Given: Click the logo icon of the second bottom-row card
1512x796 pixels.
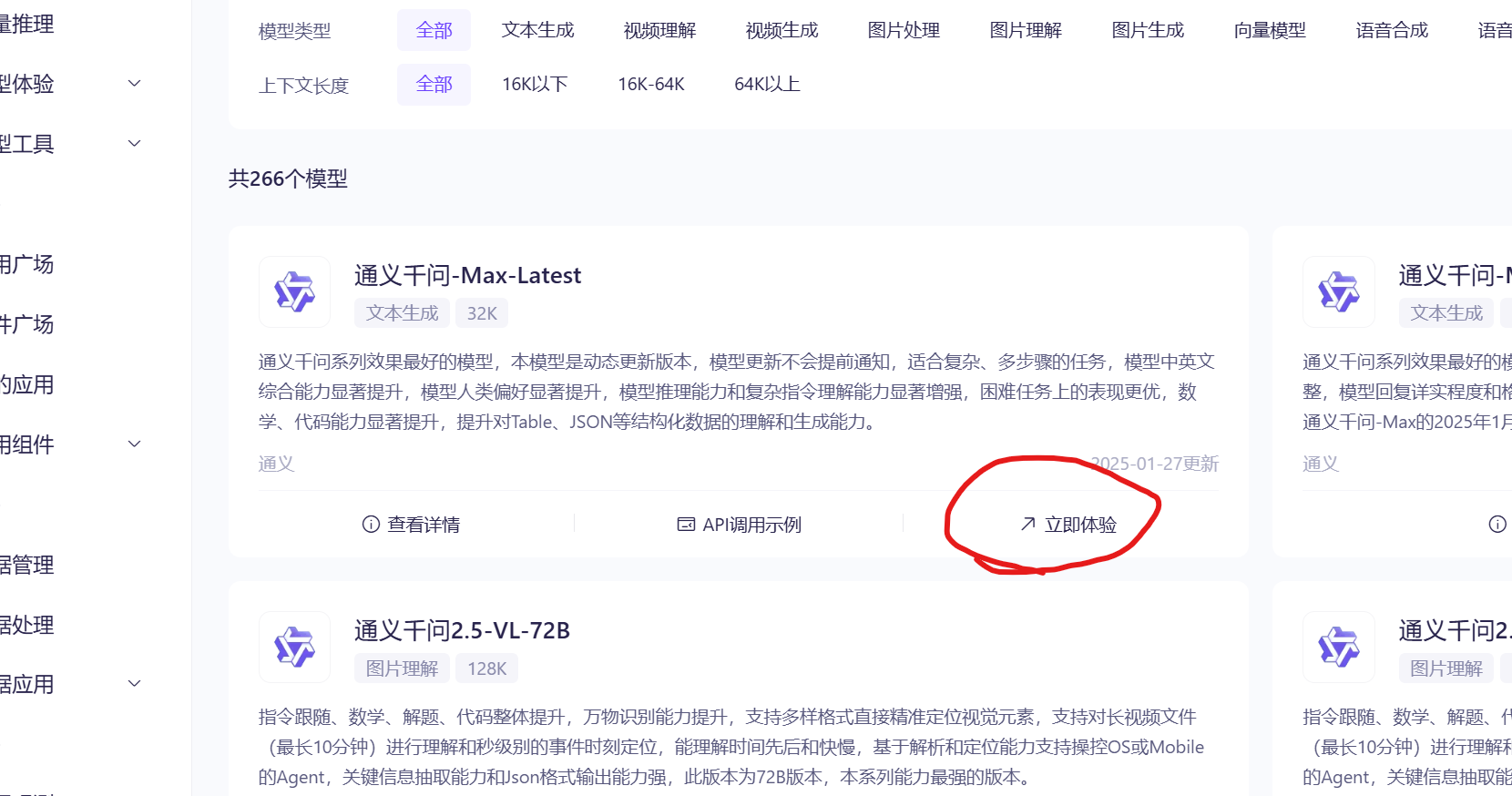Looking at the screenshot, I should (x=1338, y=647).
